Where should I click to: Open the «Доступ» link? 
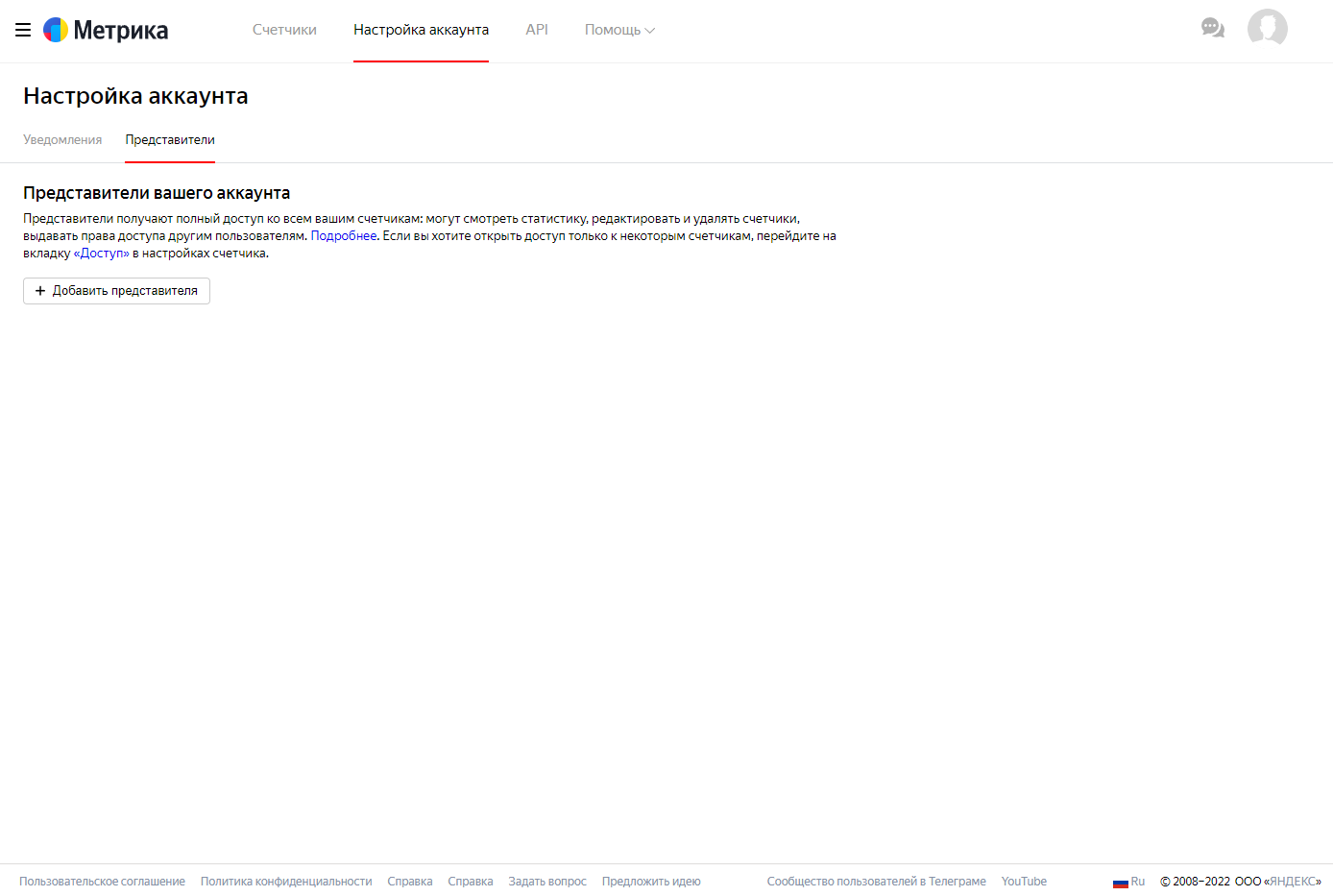[102, 254]
